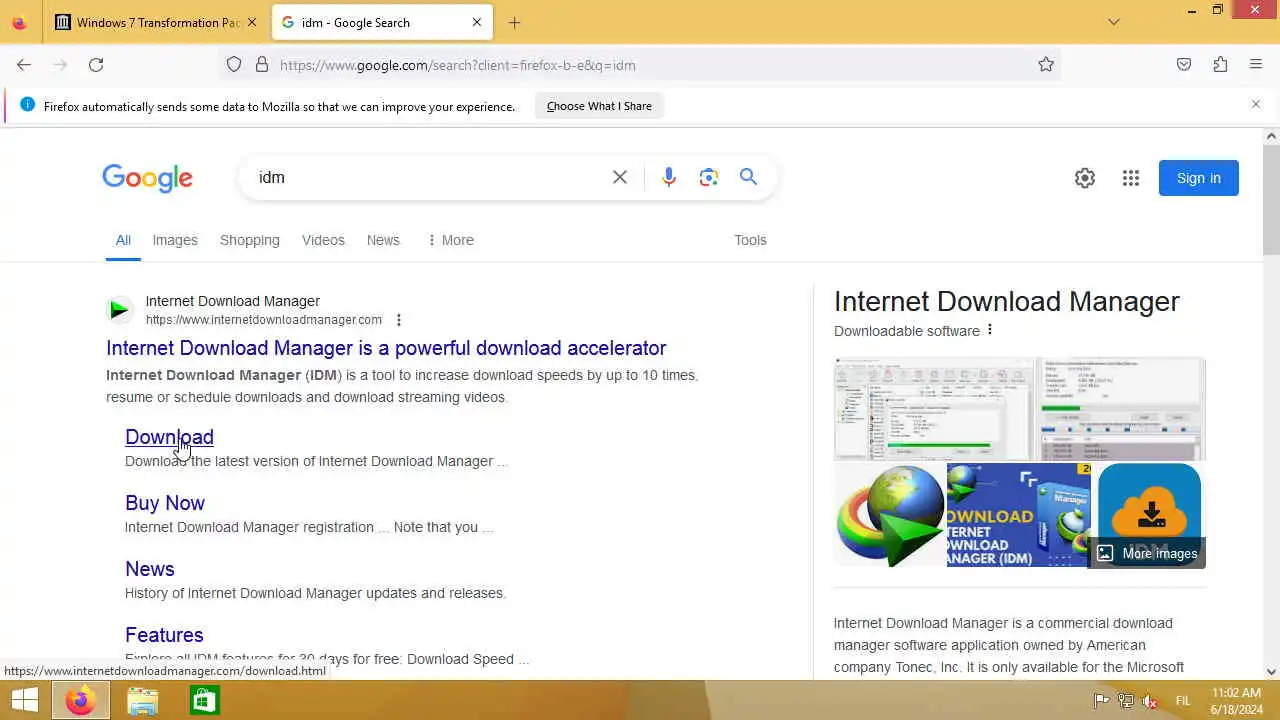This screenshot has height=720, width=1280.
Task: Open the Features sitelink
Action: (164, 635)
